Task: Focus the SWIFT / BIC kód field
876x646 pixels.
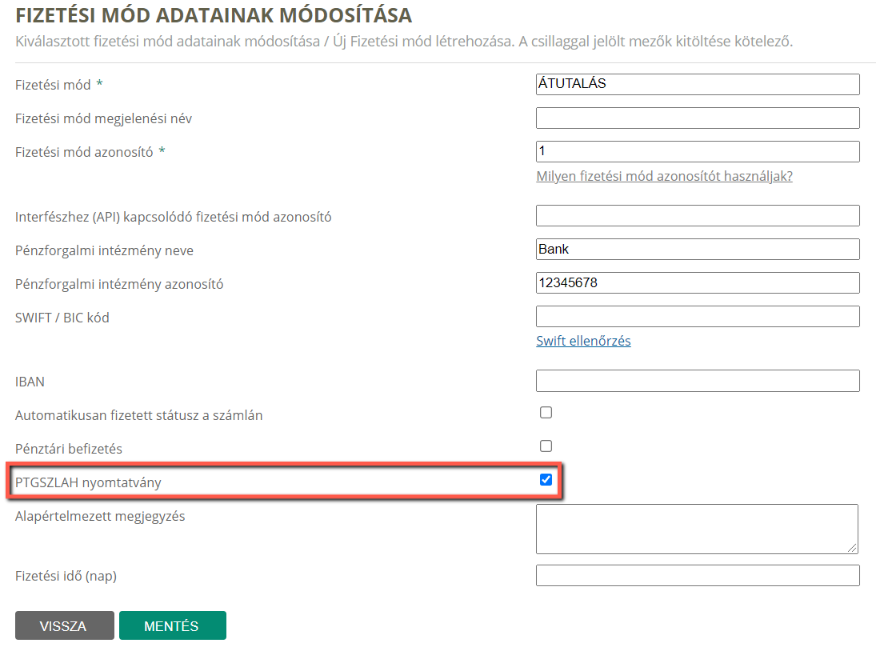Action: [x=697, y=316]
